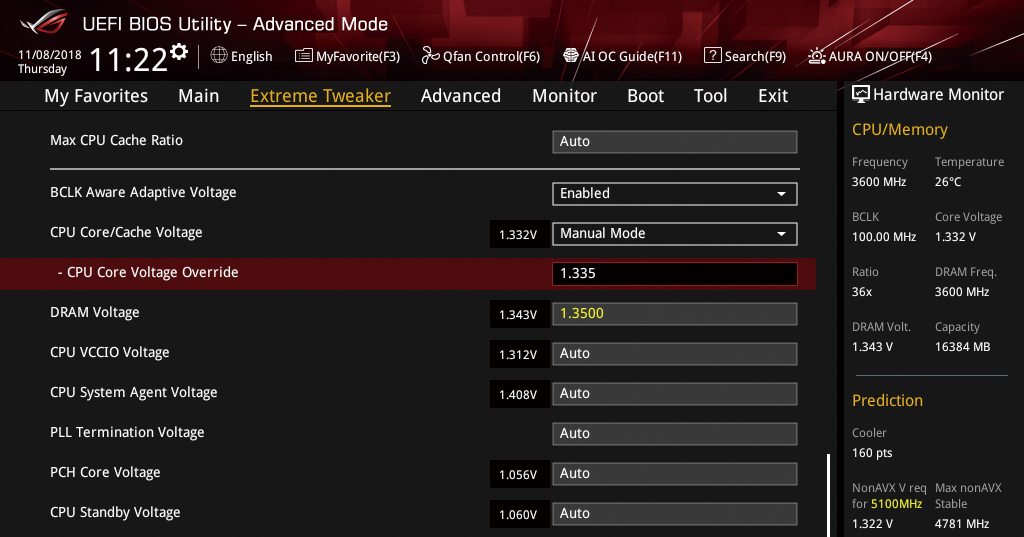Screen dimensions: 1024x537
Task: Click Max CPU Cache Ratio Auto field
Action: click(675, 142)
